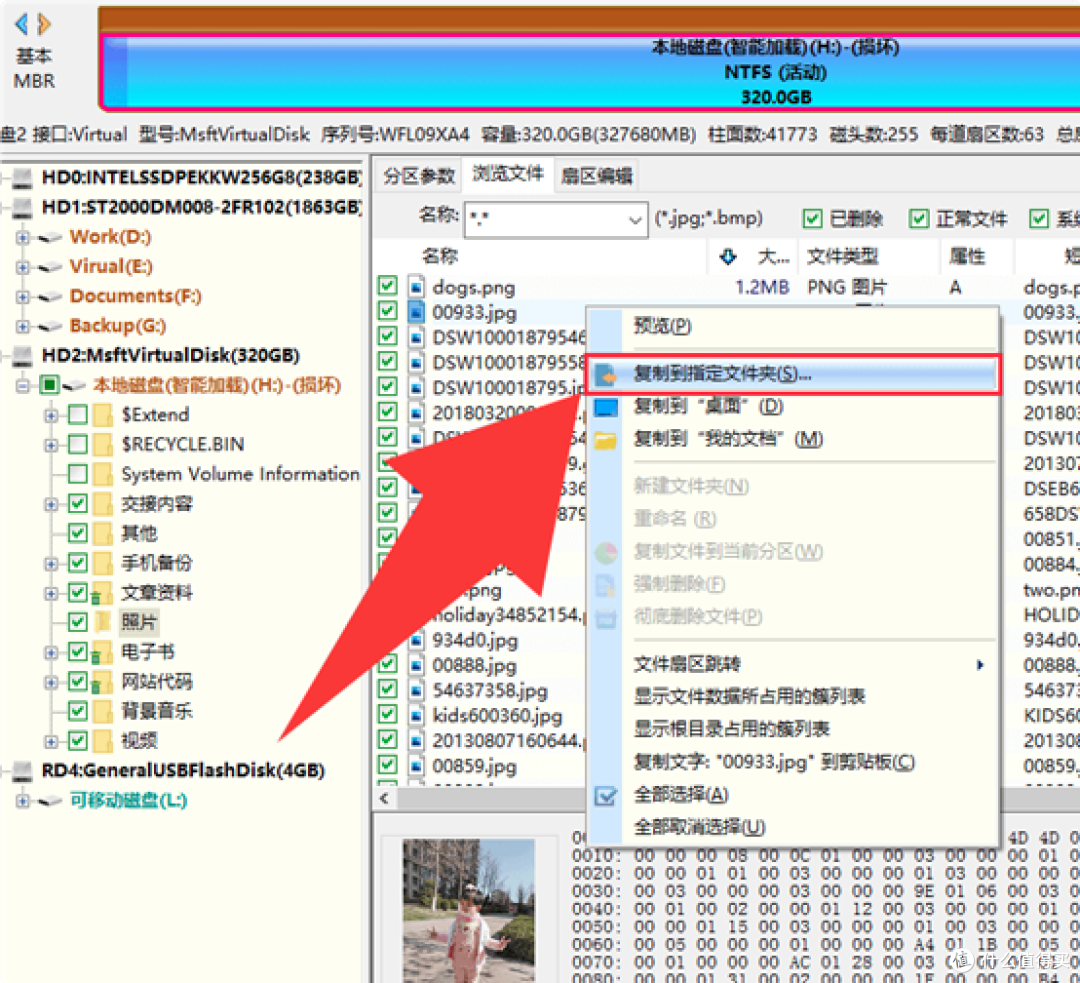
Task: Choose 显示根目录占用的簇列表 menu item
Action: pyautogui.click(x=792, y=729)
